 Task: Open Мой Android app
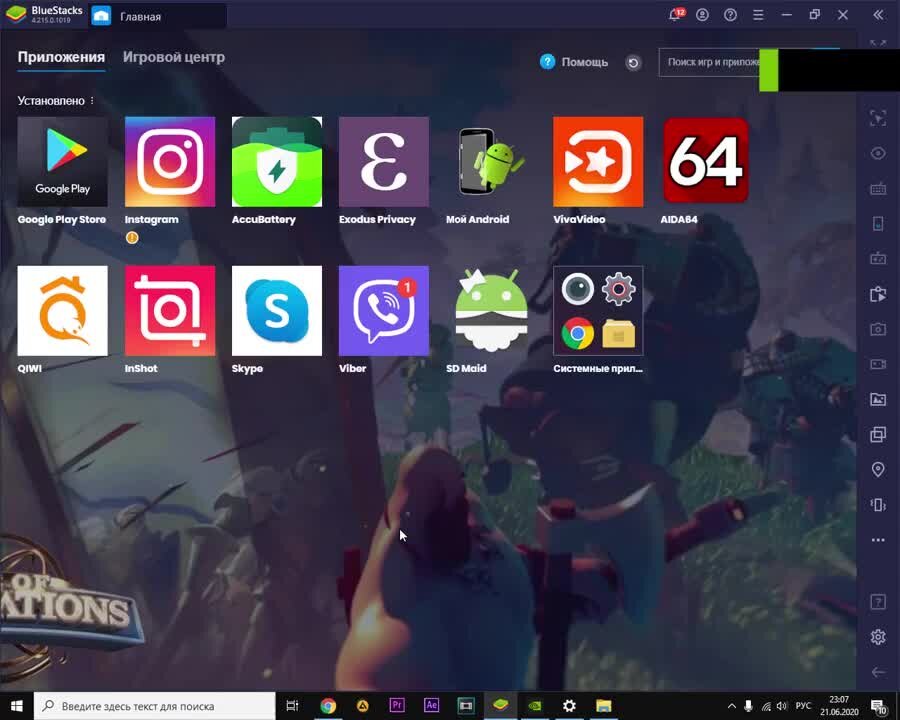491,162
